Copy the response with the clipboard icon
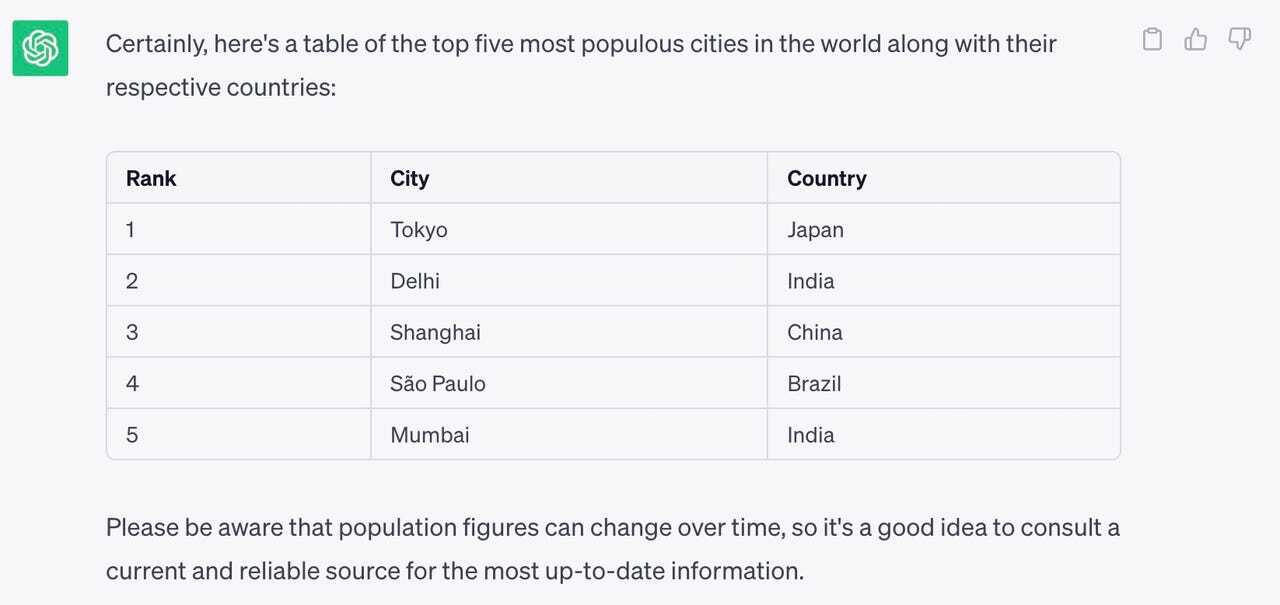The height and width of the screenshot is (605, 1280). click(1152, 39)
